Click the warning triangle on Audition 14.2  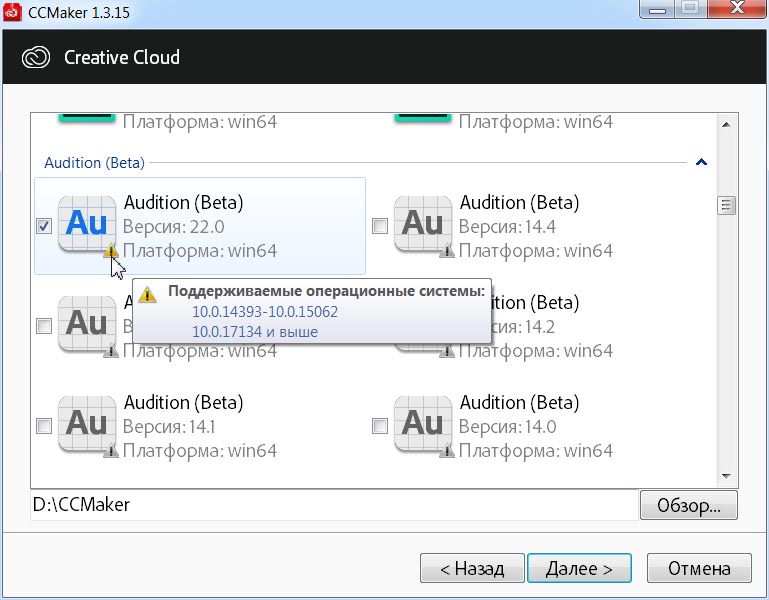point(447,351)
